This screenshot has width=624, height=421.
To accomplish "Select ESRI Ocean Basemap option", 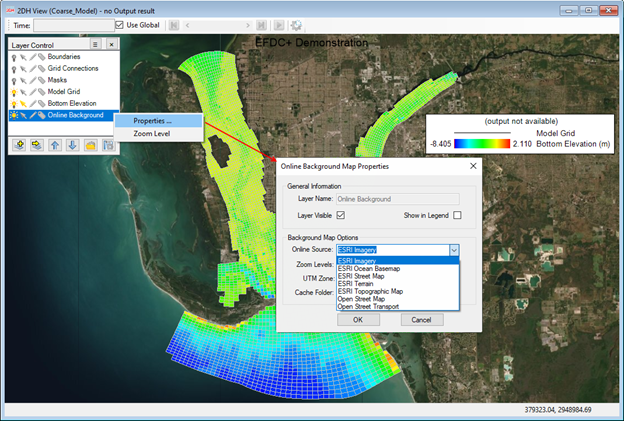I will [x=398, y=269].
